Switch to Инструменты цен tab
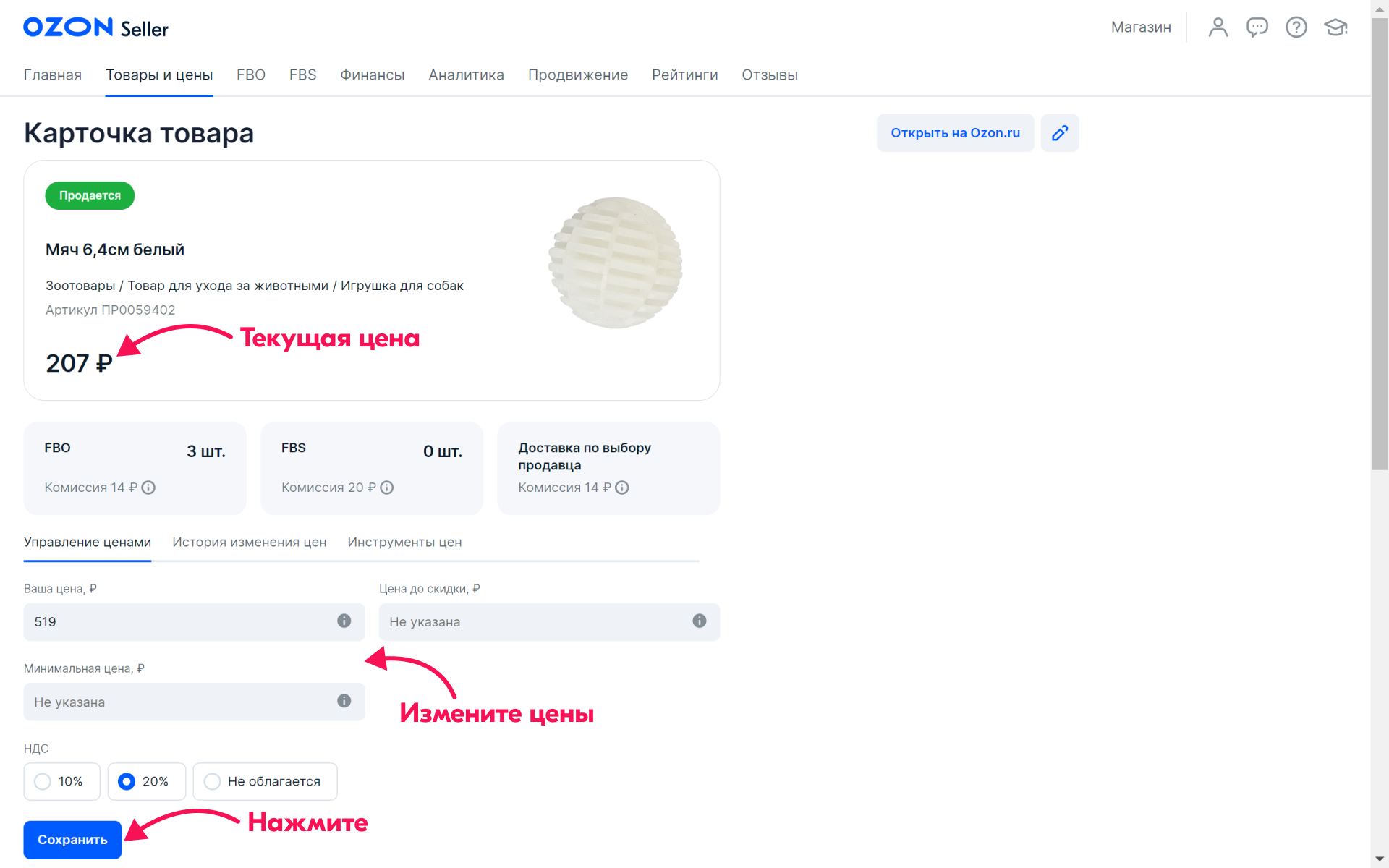The height and width of the screenshot is (868, 1389). point(404,542)
